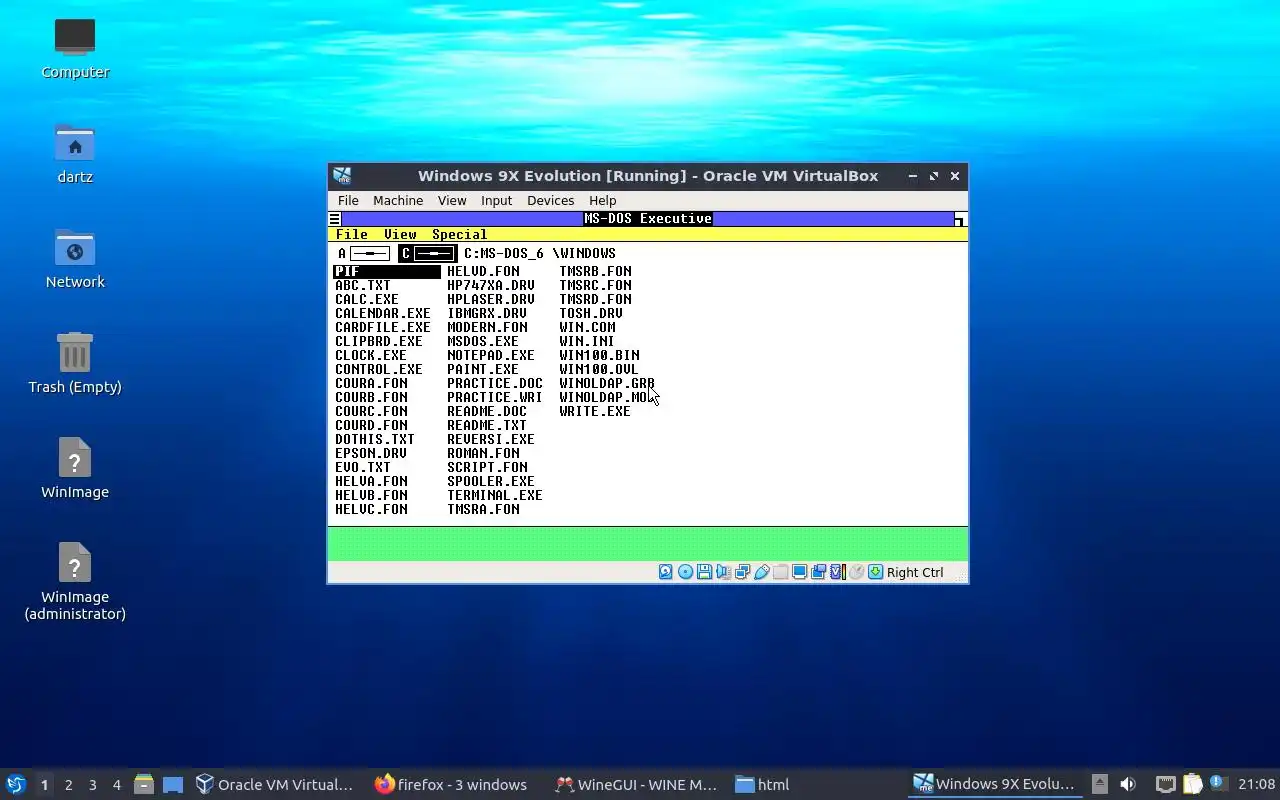The width and height of the screenshot is (1280, 800).
Task: Click the grayed mouse integration icon in status bar
Action: (x=856, y=572)
